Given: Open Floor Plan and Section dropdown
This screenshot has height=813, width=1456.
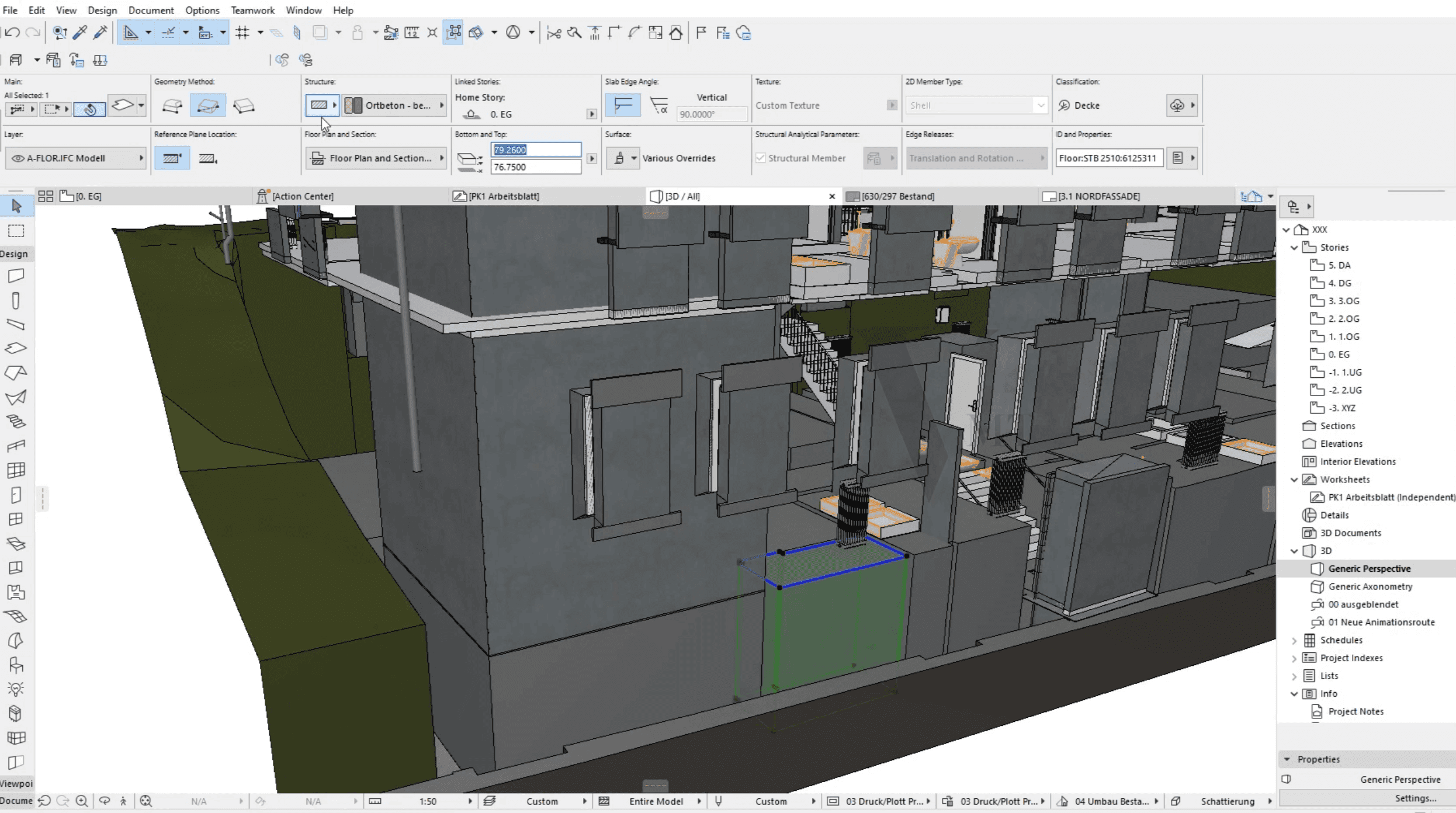Looking at the screenshot, I should [x=376, y=158].
